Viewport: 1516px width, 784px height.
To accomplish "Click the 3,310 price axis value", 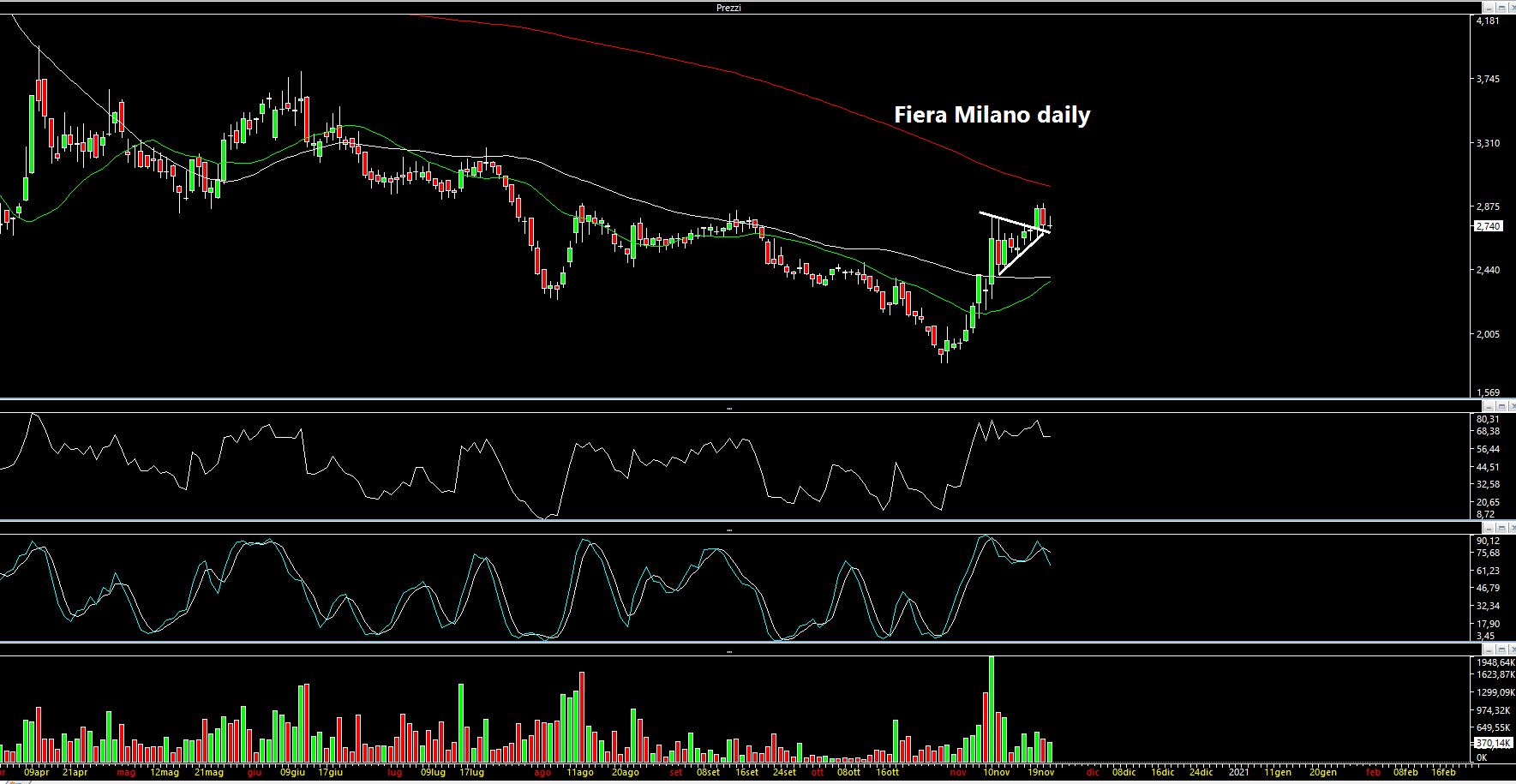I will [x=1488, y=143].
